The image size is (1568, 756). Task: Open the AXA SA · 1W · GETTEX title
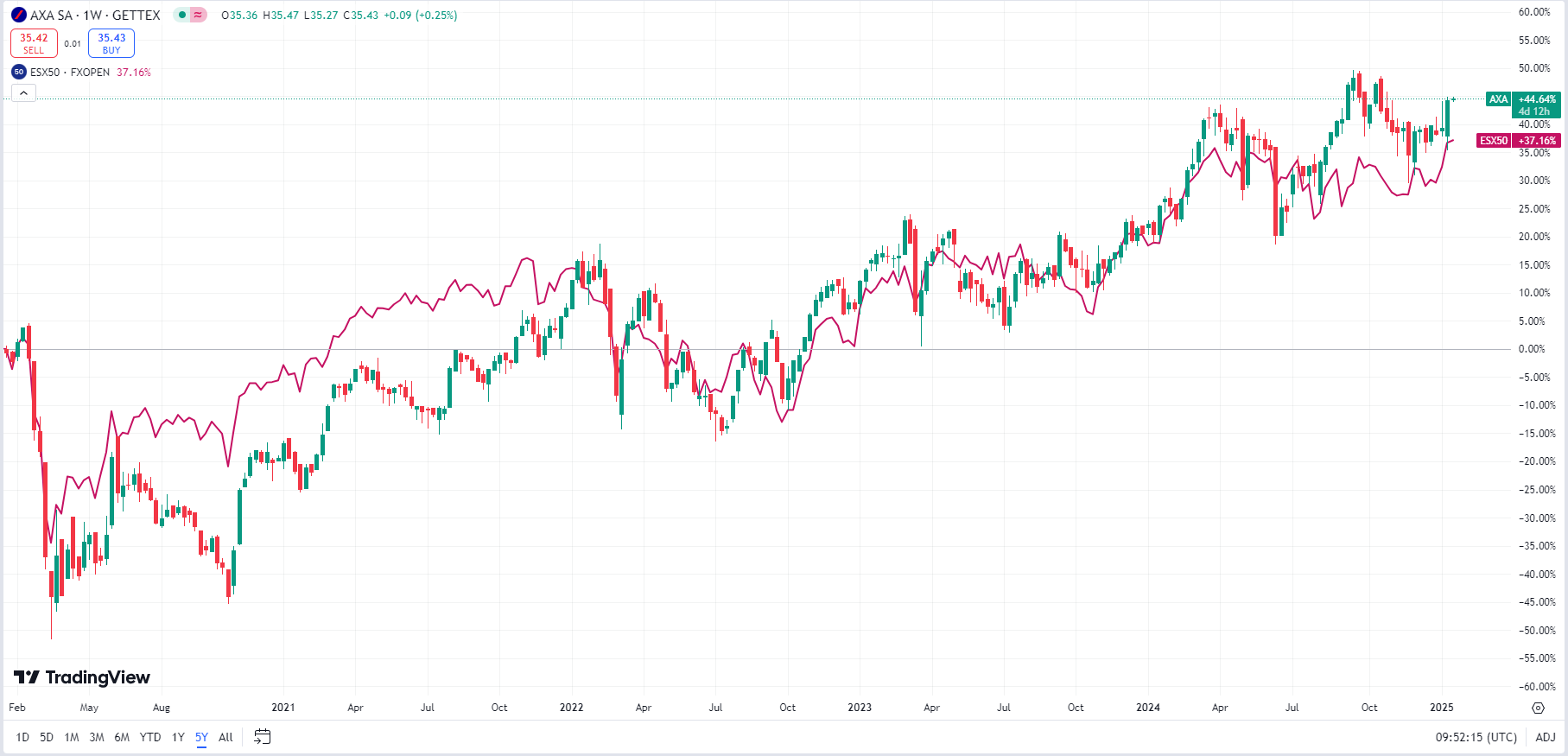pos(95,15)
